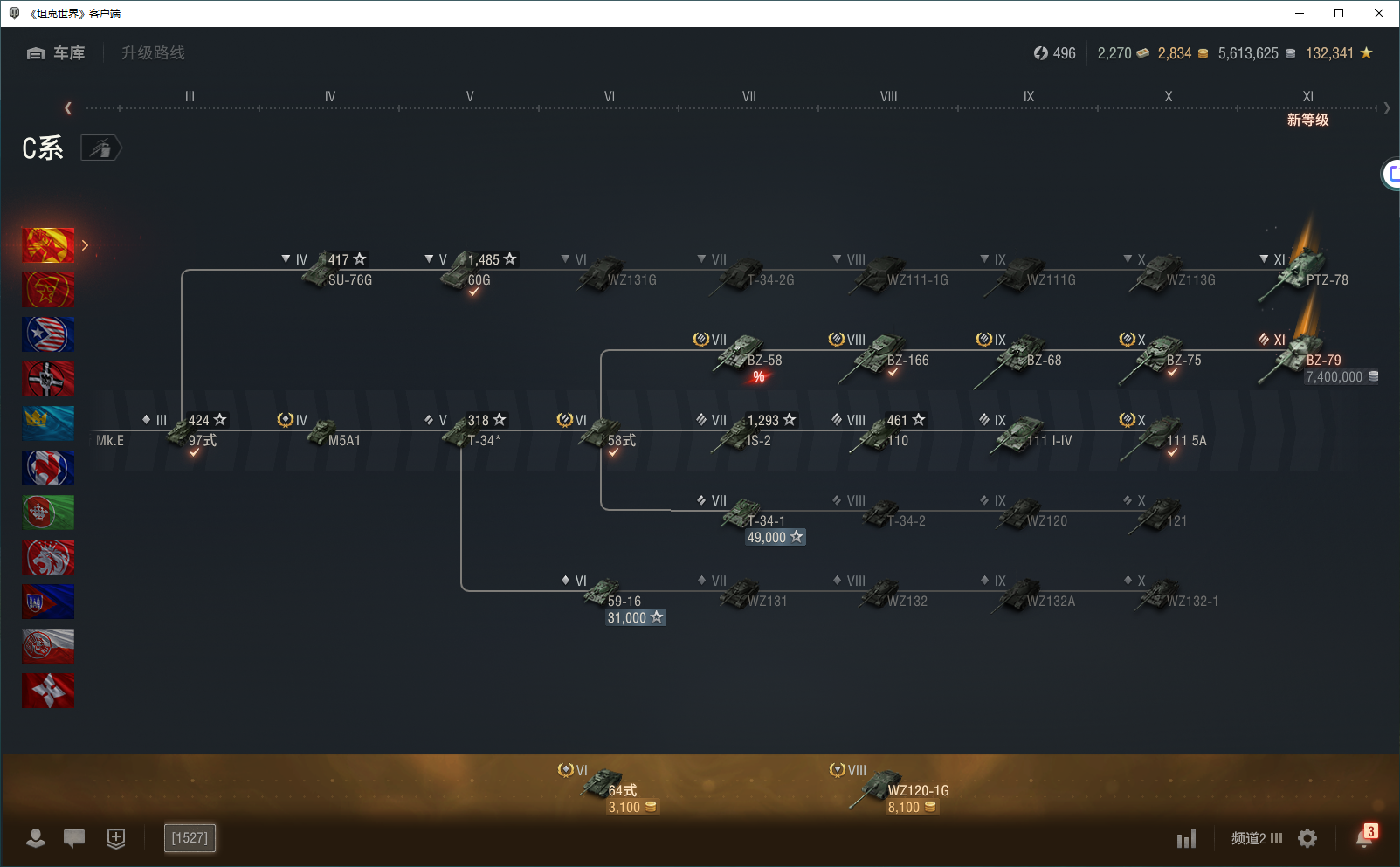Image resolution: width=1400 pixels, height=867 pixels.
Task: Toggle the premium vehicles filter beside C系
Action: click(x=101, y=148)
